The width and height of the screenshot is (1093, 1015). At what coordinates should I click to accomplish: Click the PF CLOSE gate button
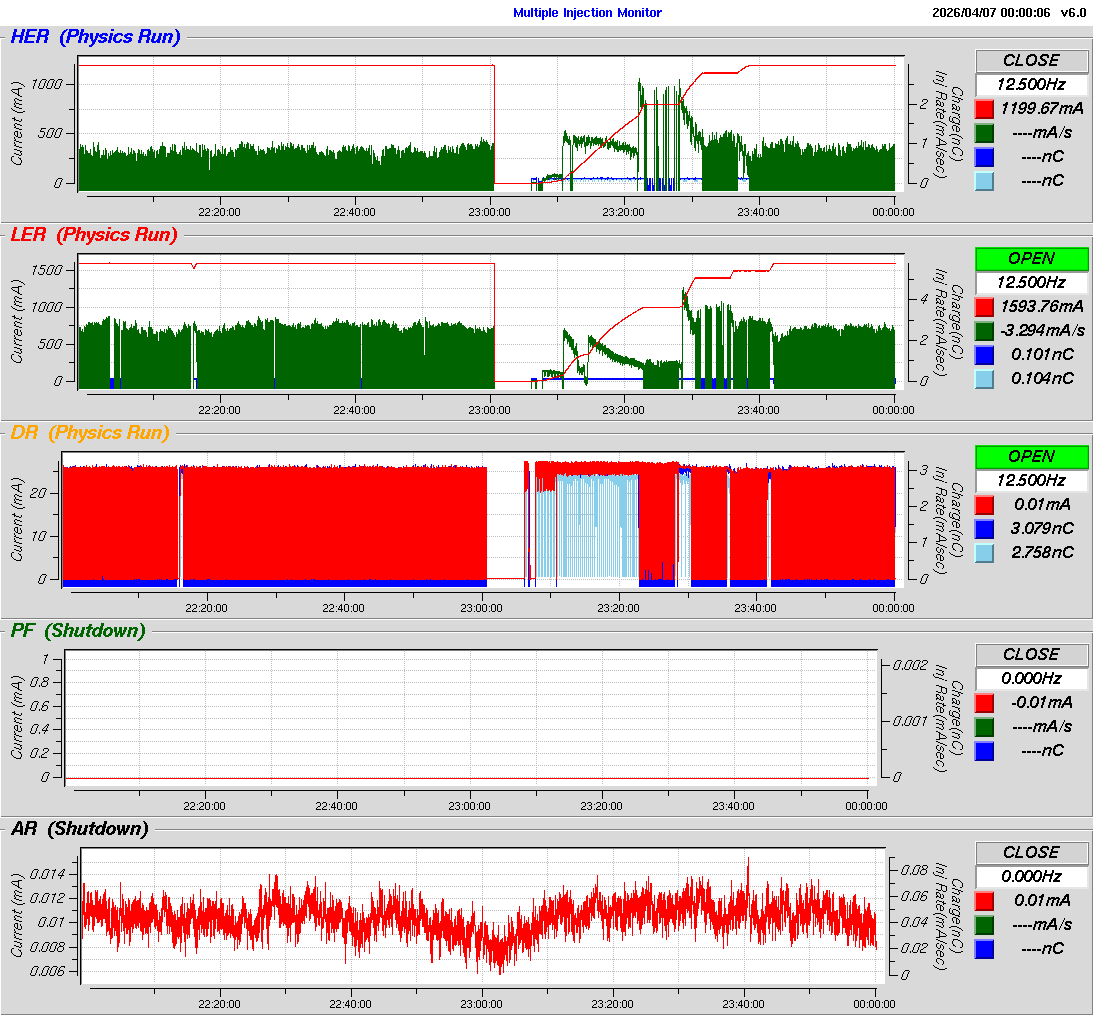[1031, 655]
